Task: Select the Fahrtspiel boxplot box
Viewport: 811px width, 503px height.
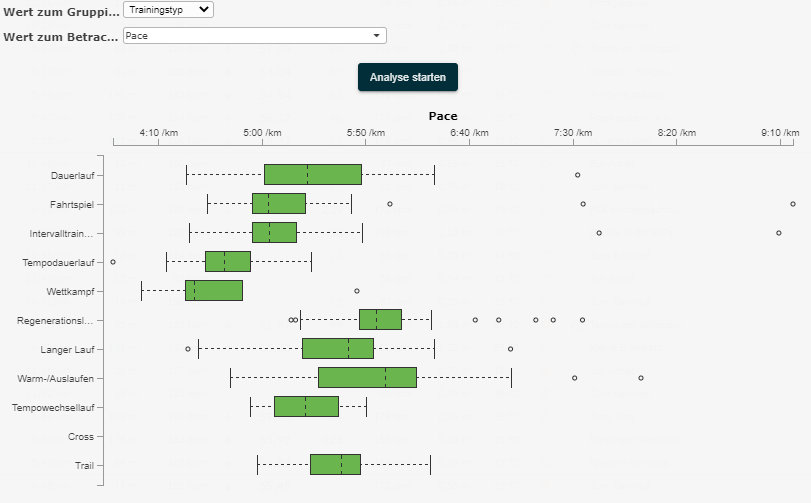Action: point(278,204)
